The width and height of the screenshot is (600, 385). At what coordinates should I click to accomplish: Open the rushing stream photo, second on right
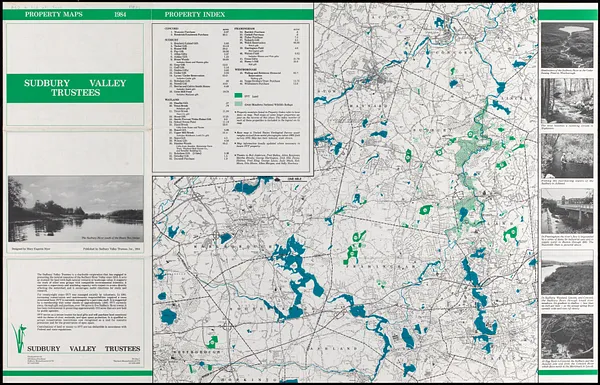(x=567, y=101)
